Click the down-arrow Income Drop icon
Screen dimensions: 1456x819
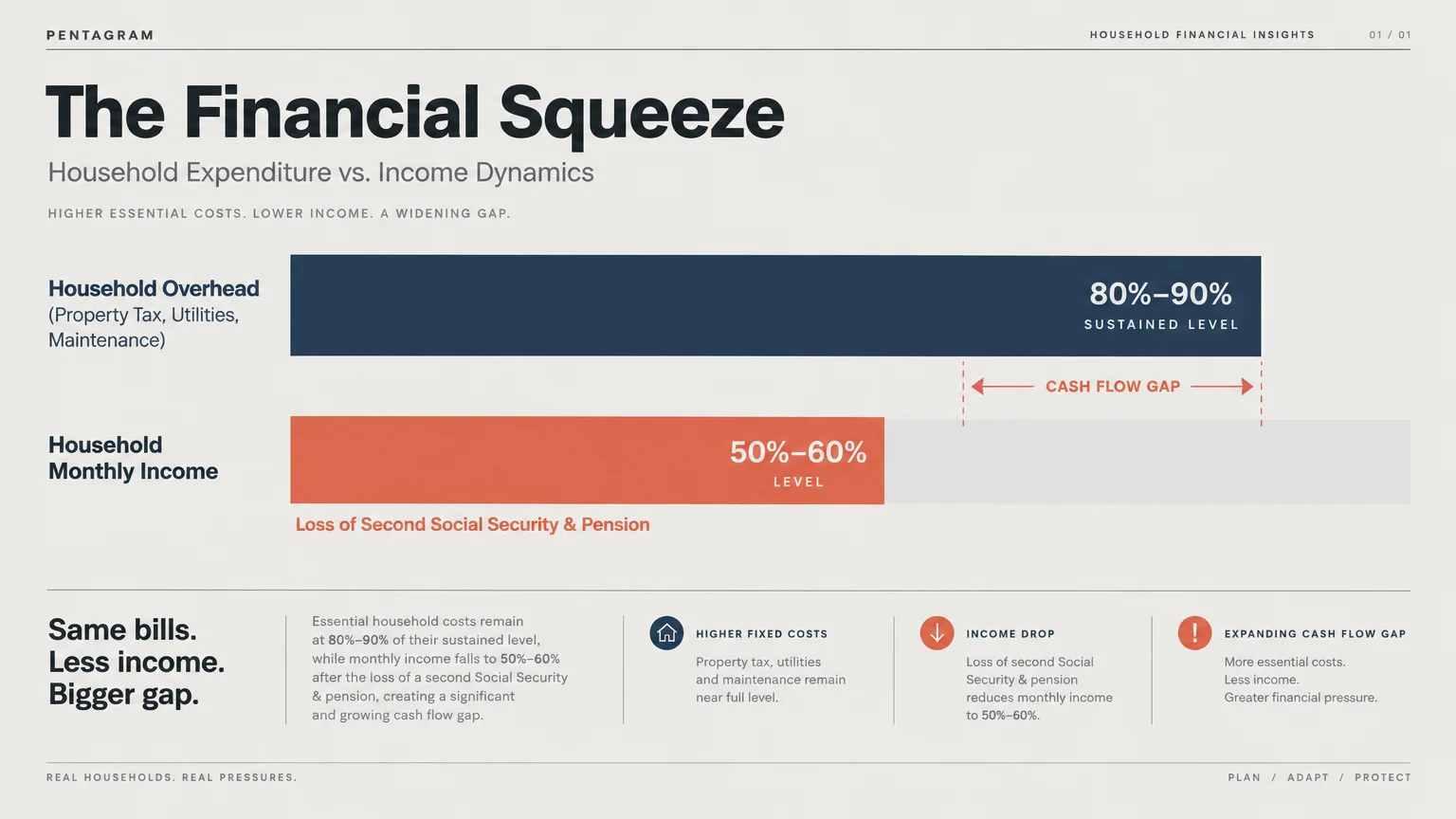(937, 633)
